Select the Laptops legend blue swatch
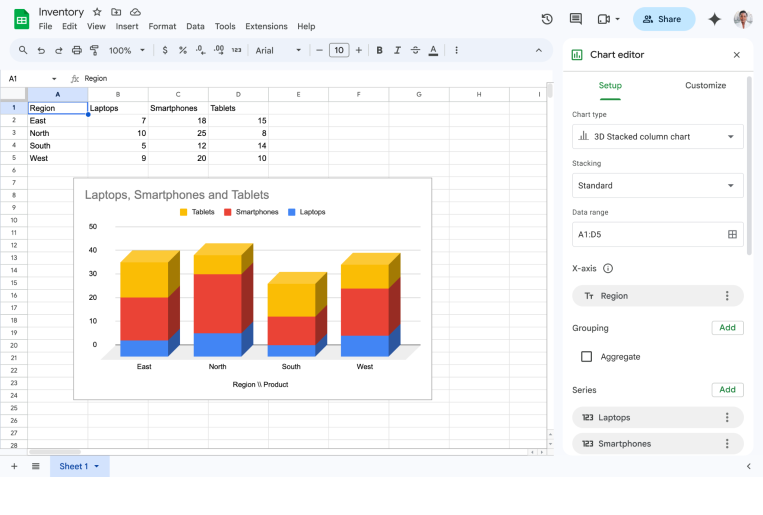 point(291,212)
